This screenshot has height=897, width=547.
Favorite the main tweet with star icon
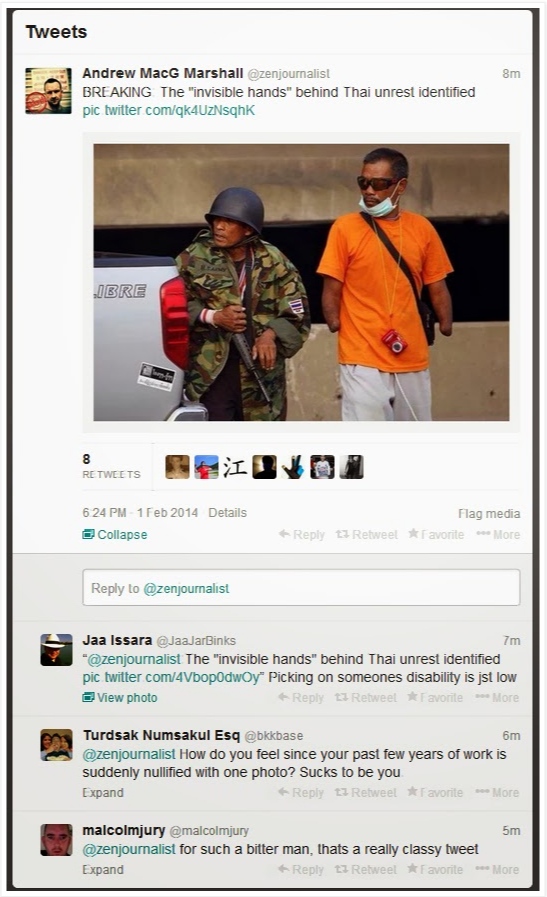tap(436, 534)
